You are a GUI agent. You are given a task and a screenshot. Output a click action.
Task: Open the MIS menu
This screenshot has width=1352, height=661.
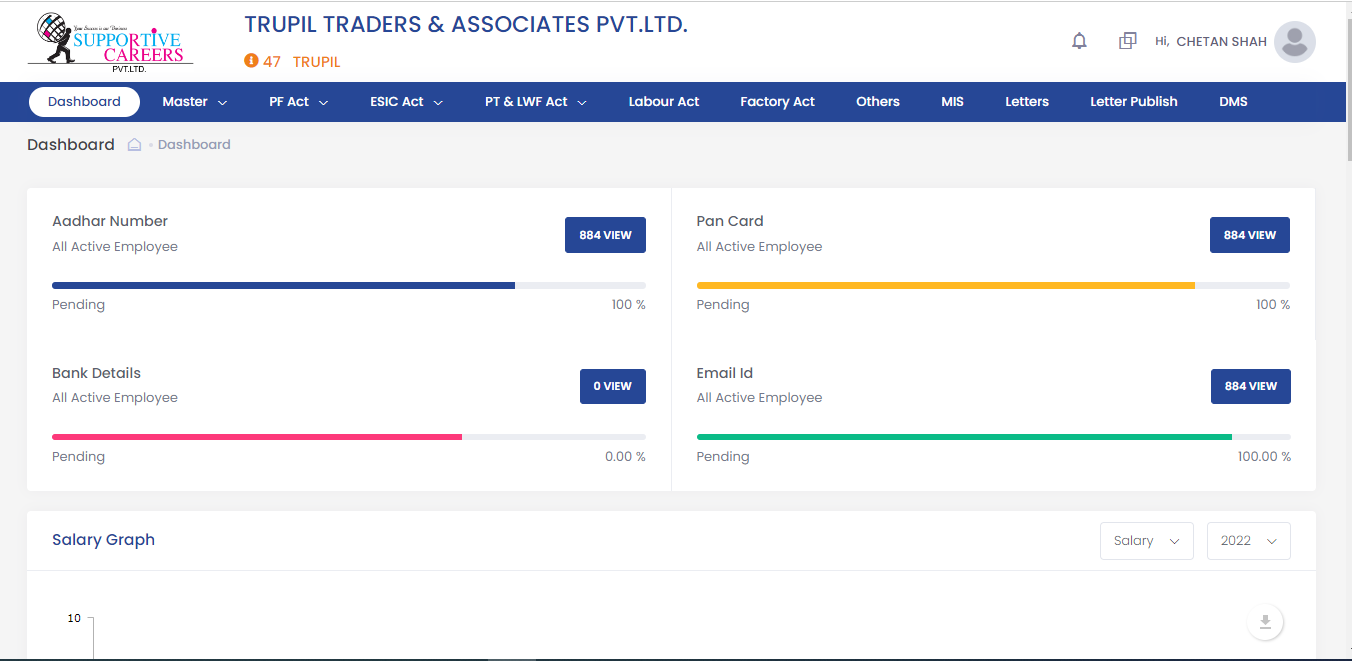[x=952, y=102]
